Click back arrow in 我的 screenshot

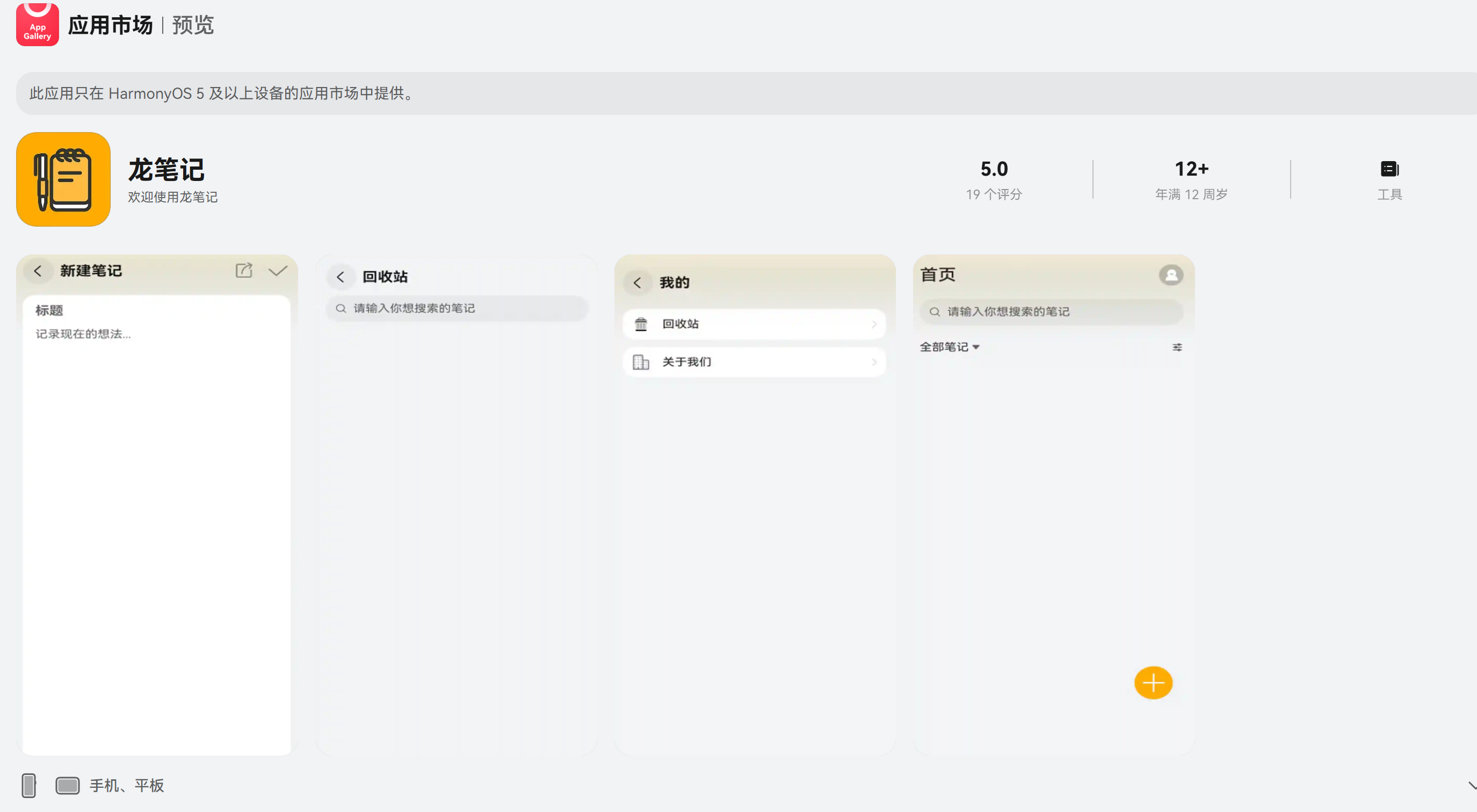point(637,282)
